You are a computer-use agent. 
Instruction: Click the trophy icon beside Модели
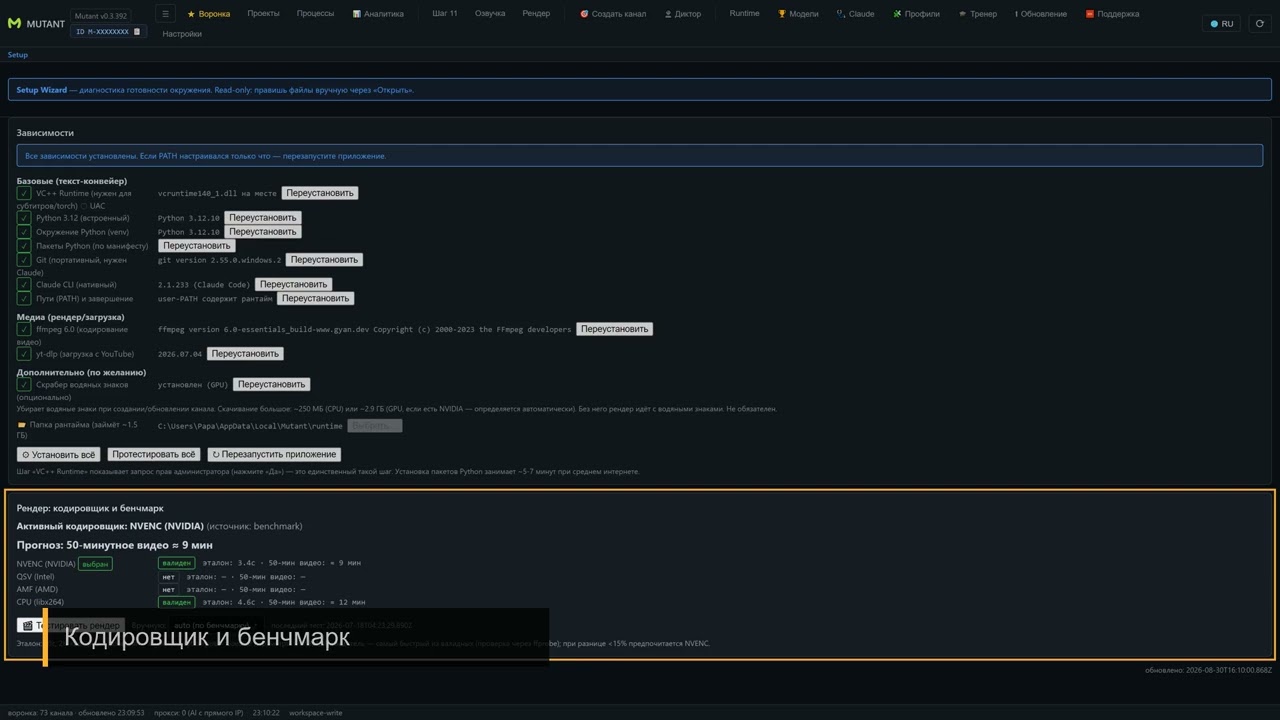(782, 14)
